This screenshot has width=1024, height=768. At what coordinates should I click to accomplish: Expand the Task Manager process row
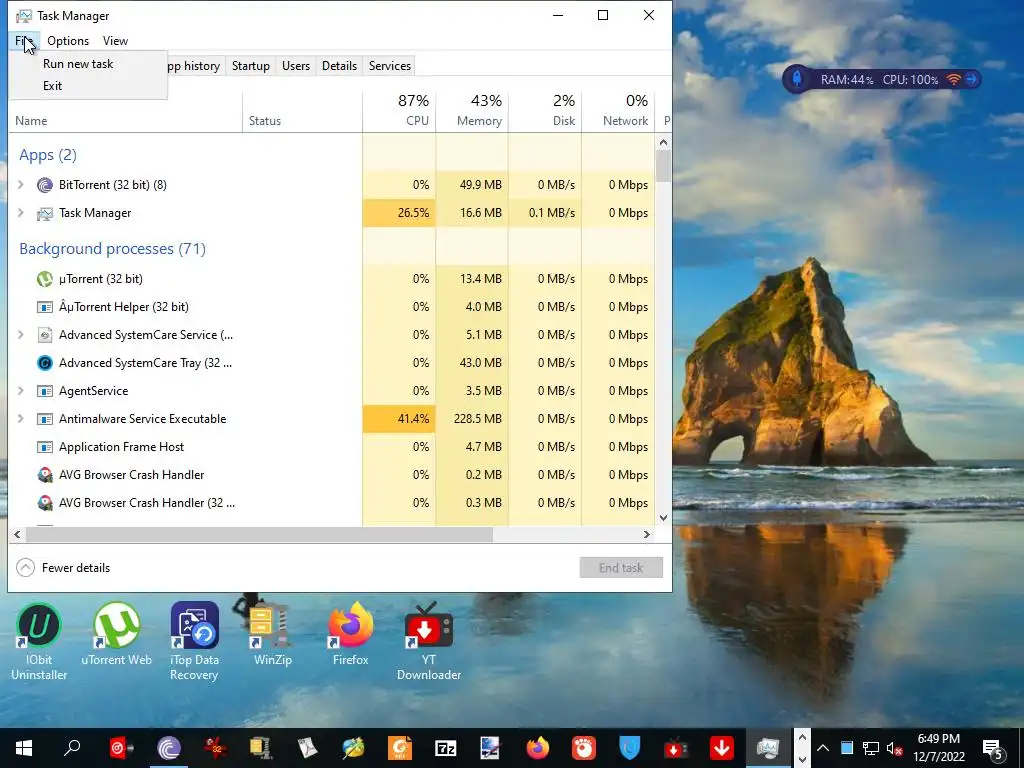click(x=20, y=213)
